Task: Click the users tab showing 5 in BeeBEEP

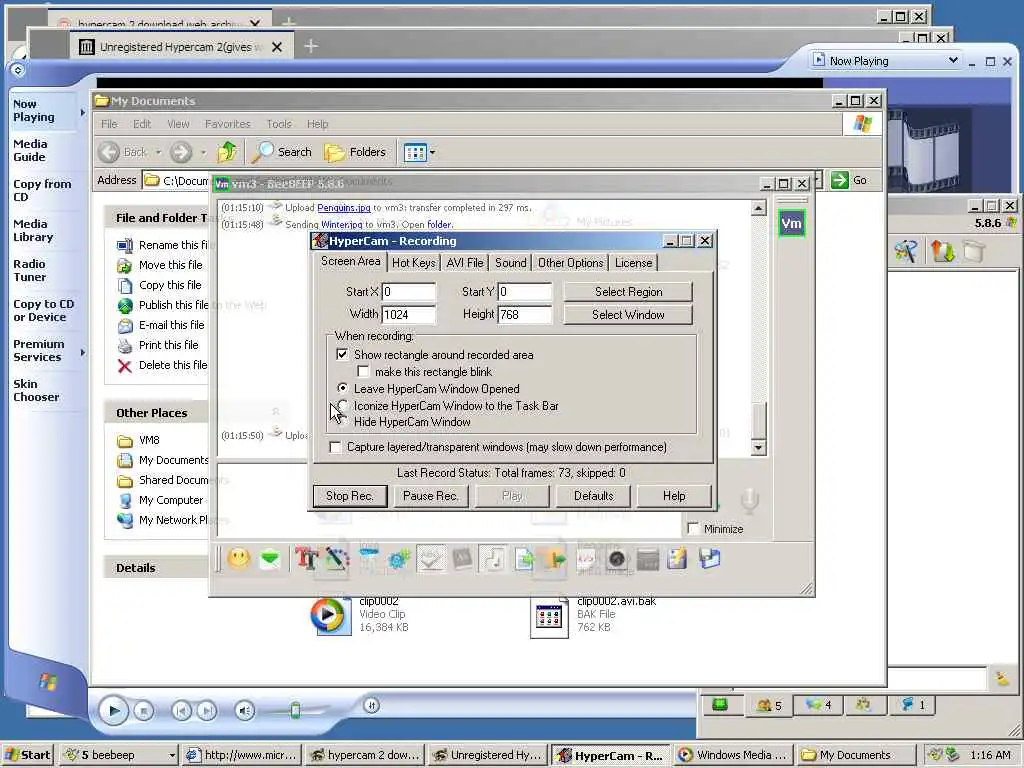Action: click(769, 705)
